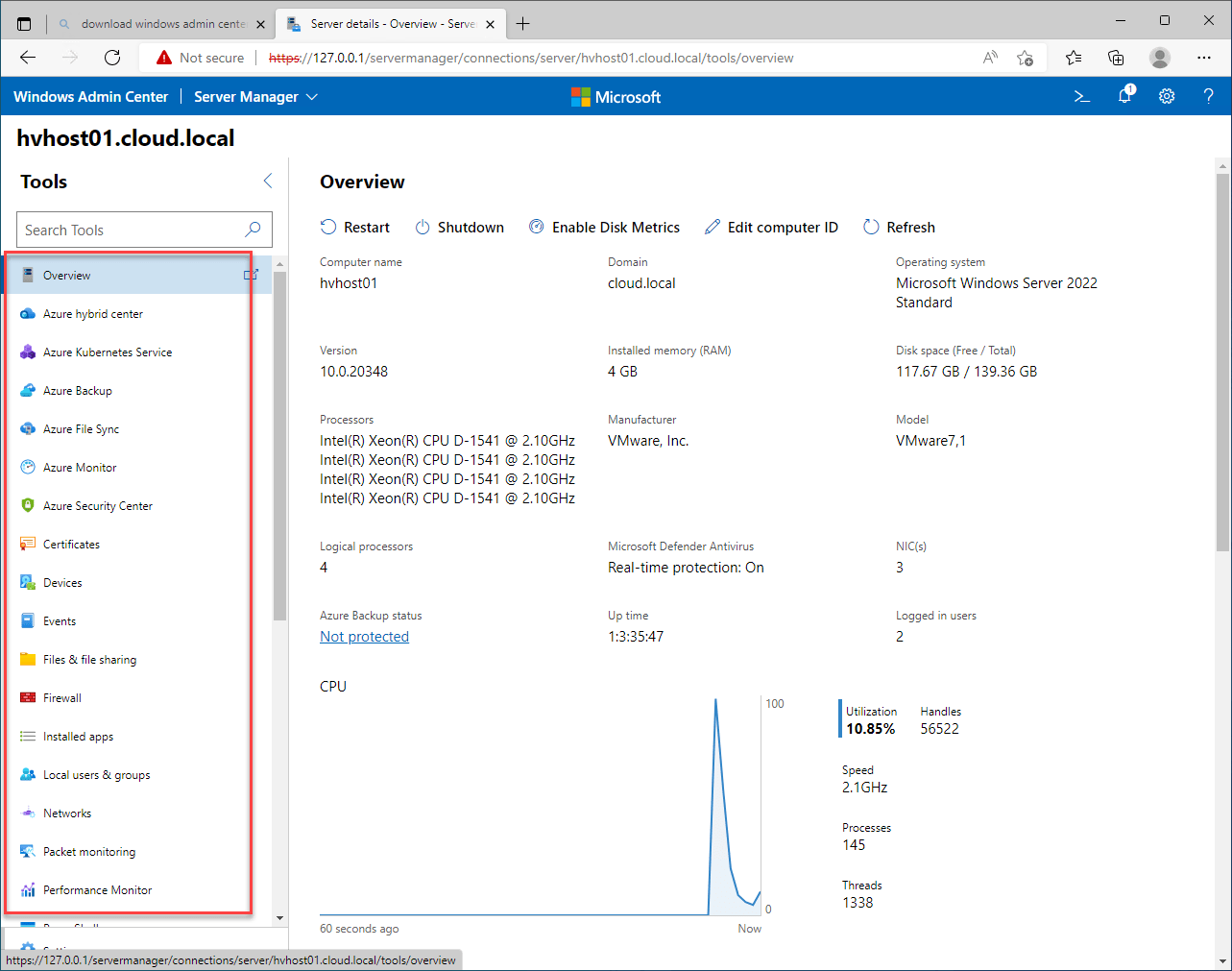Viewport: 1232px width, 971px height.
Task: Click the Real-time protection: On text
Action: click(x=686, y=568)
